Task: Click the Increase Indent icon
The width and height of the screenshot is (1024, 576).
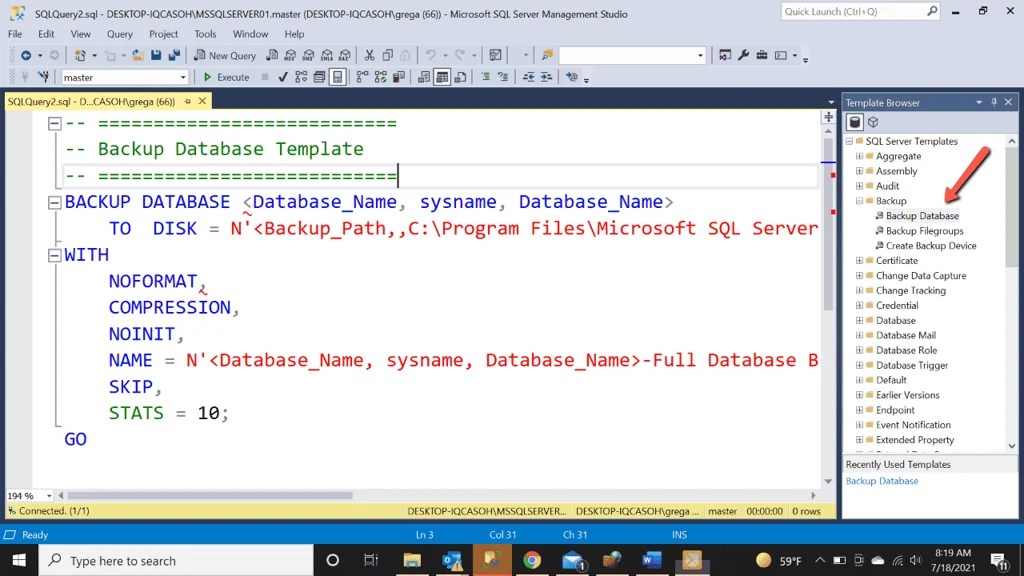Action: click(547, 77)
